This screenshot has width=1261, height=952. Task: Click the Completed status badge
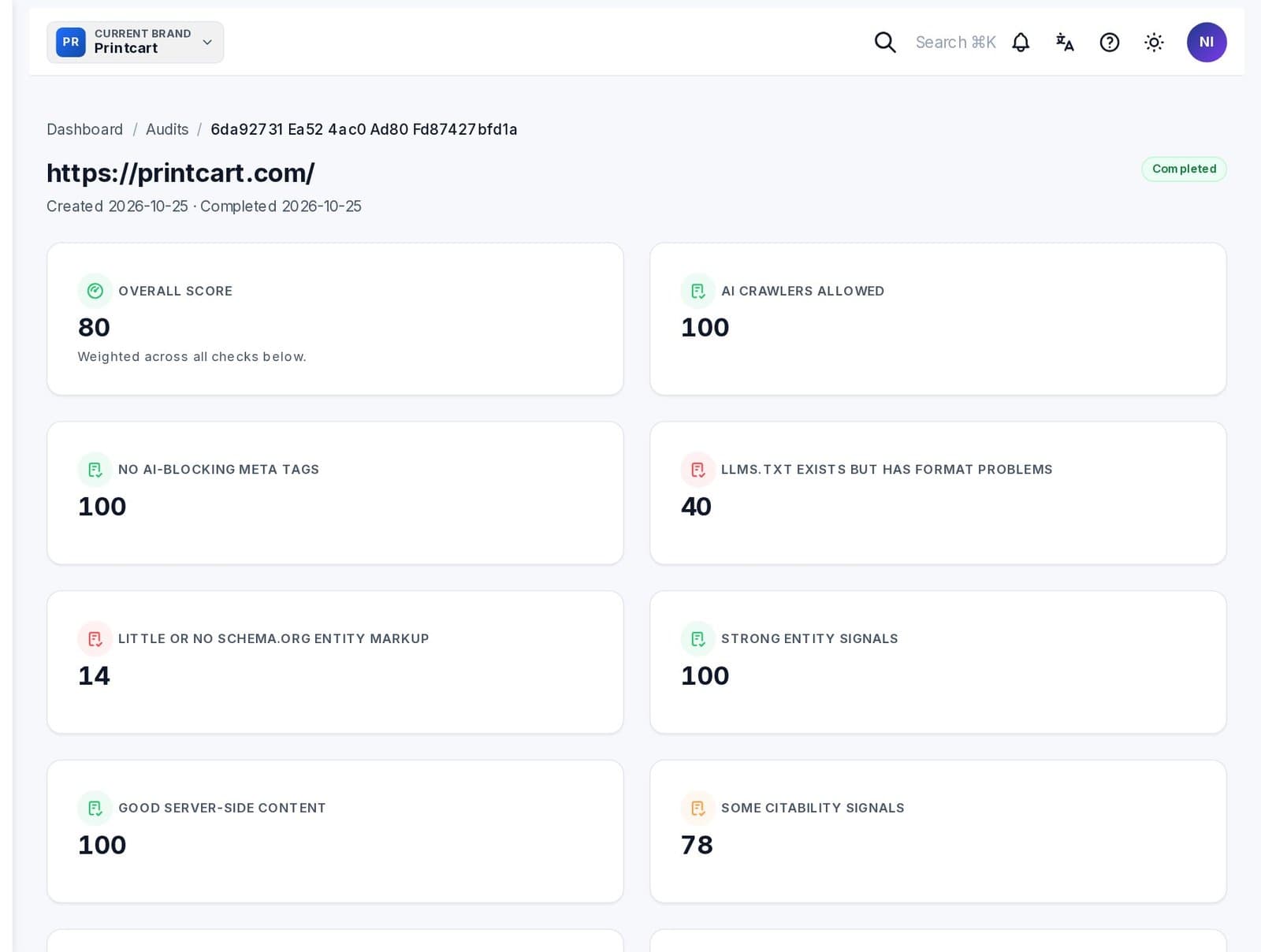tap(1184, 169)
